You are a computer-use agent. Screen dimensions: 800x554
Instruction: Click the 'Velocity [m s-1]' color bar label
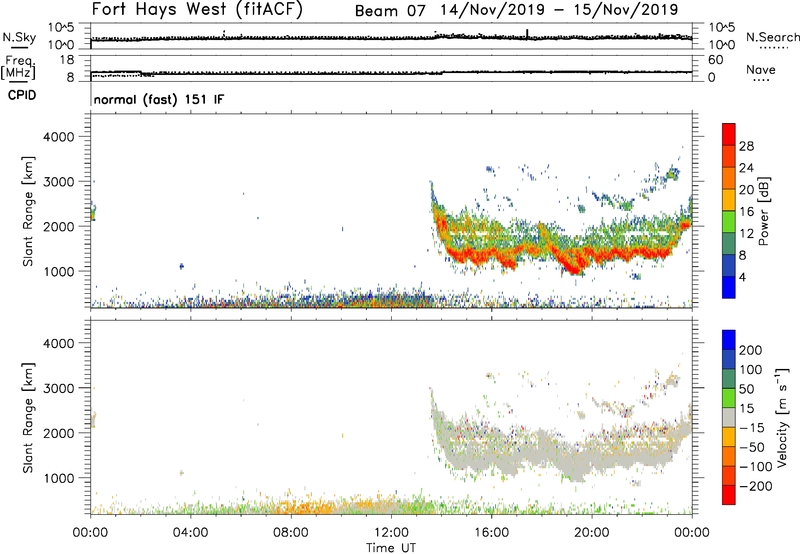[782, 417]
